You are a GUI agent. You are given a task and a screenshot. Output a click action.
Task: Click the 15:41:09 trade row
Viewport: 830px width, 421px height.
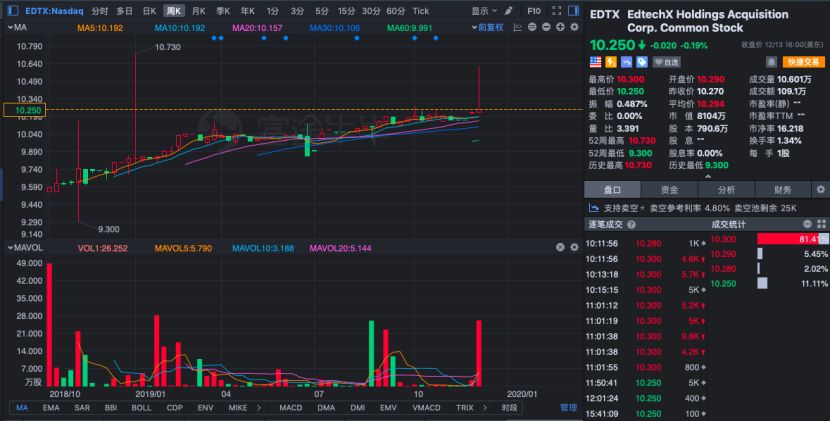pyautogui.click(x=646, y=414)
